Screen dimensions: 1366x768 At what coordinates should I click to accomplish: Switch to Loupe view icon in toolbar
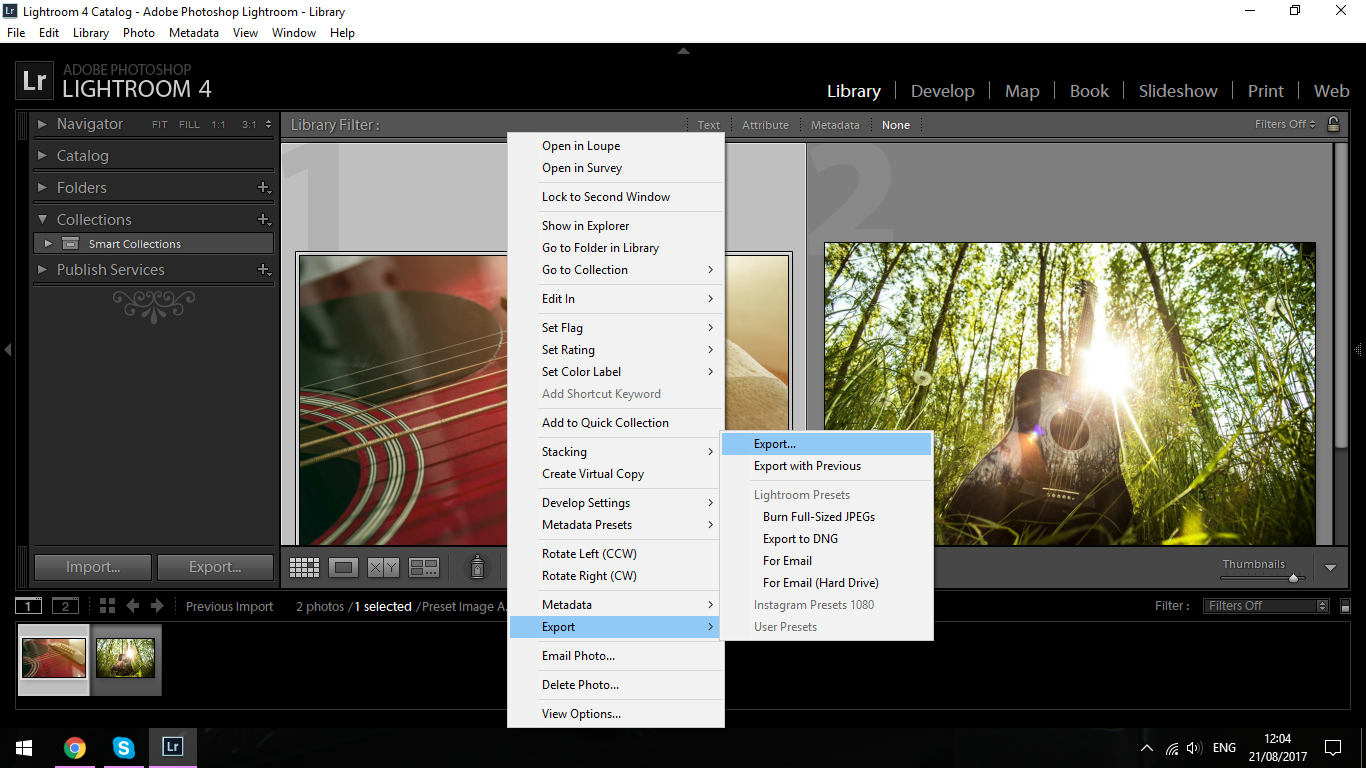click(x=343, y=567)
